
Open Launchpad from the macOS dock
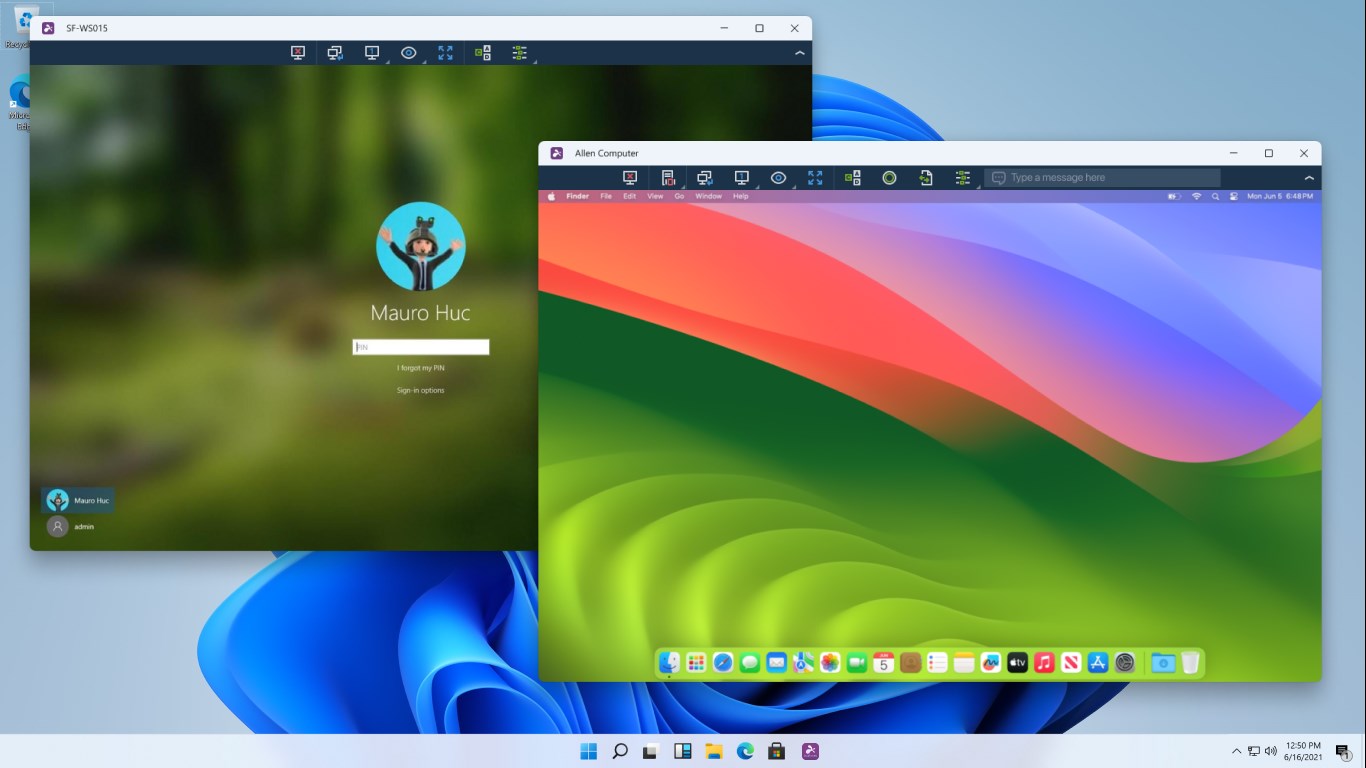pos(696,662)
